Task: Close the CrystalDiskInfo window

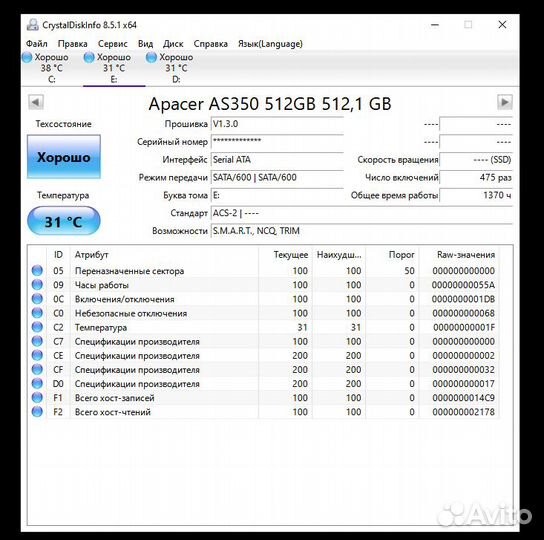Action: point(502,25)
